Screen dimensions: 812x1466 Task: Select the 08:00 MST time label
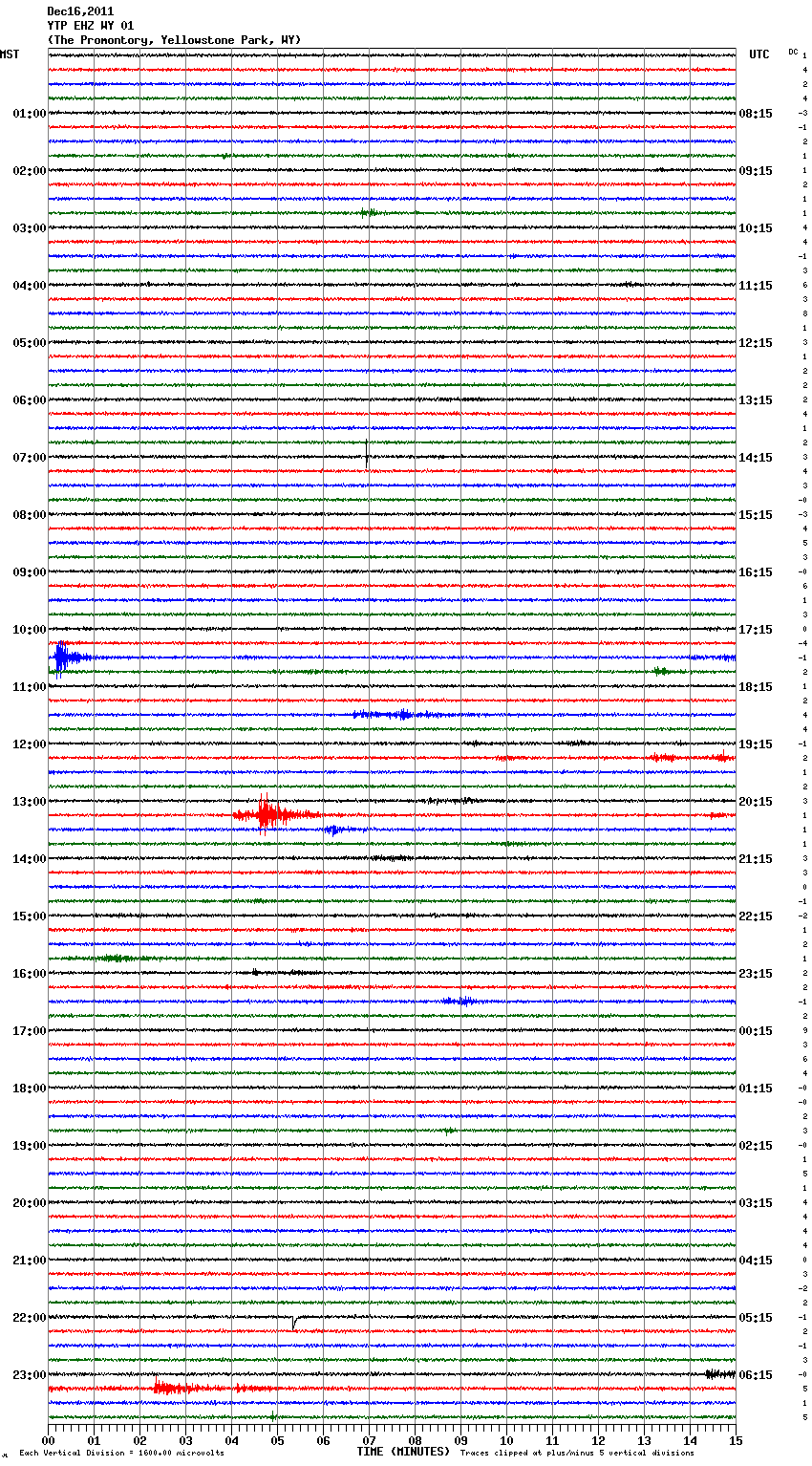coord(30,515)
